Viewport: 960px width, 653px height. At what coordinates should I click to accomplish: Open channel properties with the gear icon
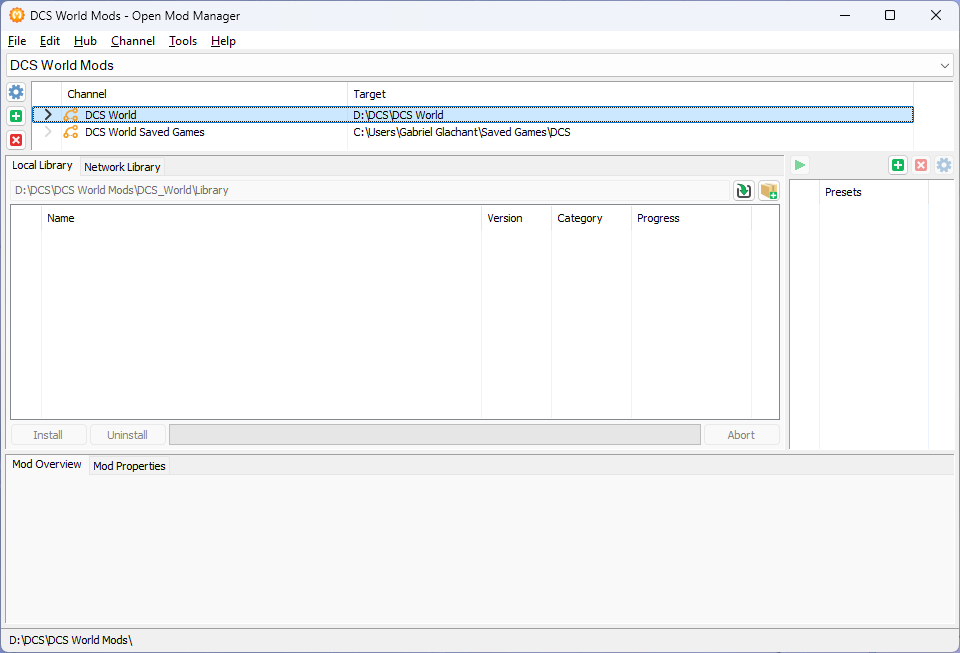pyautogui.click(x=16, y=92)
